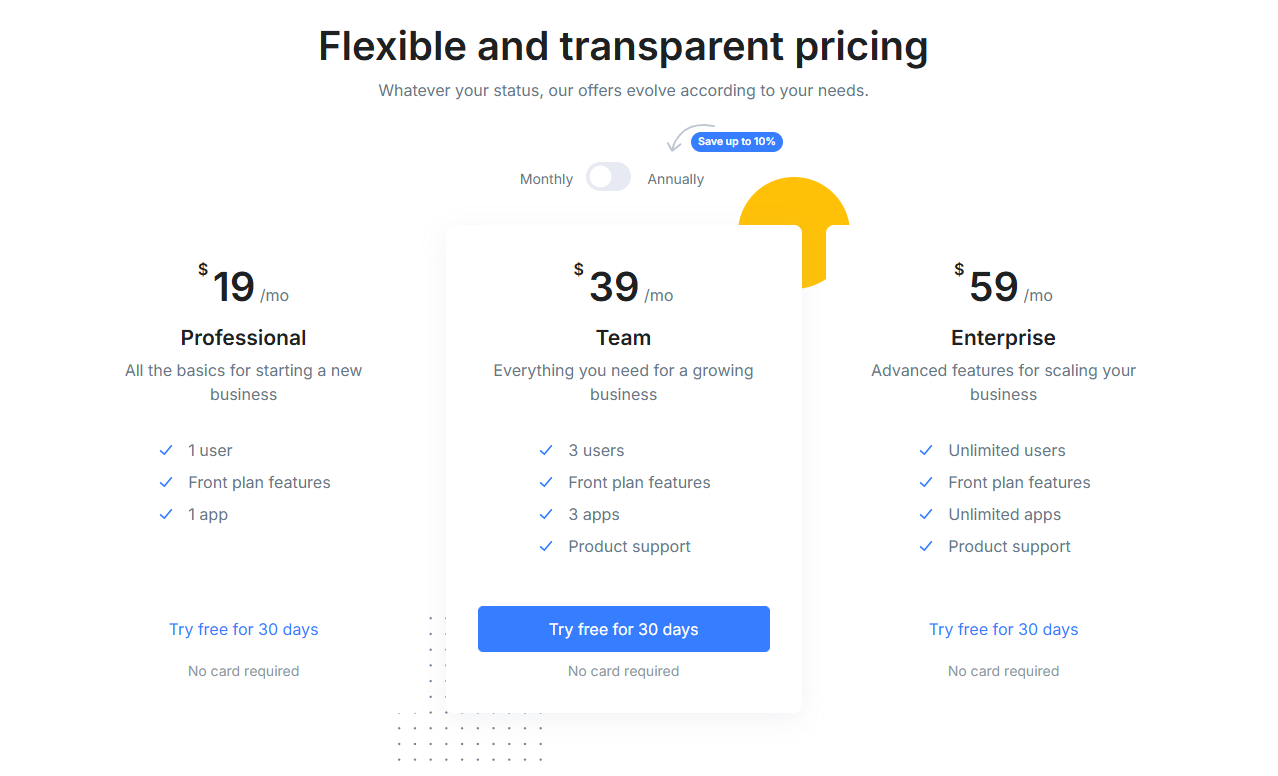Click the checkmark next to "Product support" in Team
1278x776 pixels.
(x=546, y=546)
